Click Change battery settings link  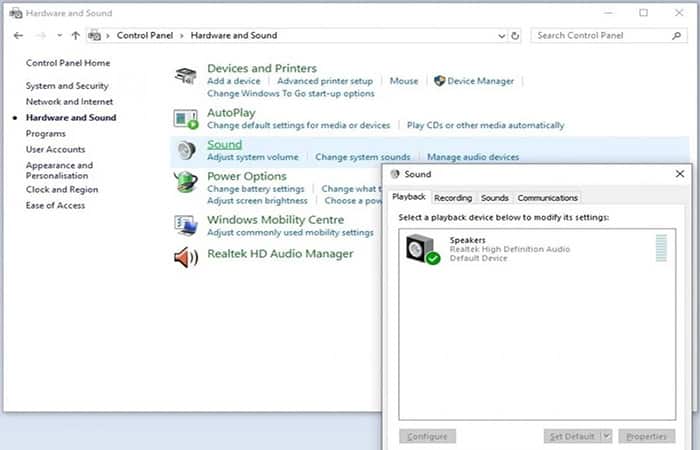coord(255,189)
